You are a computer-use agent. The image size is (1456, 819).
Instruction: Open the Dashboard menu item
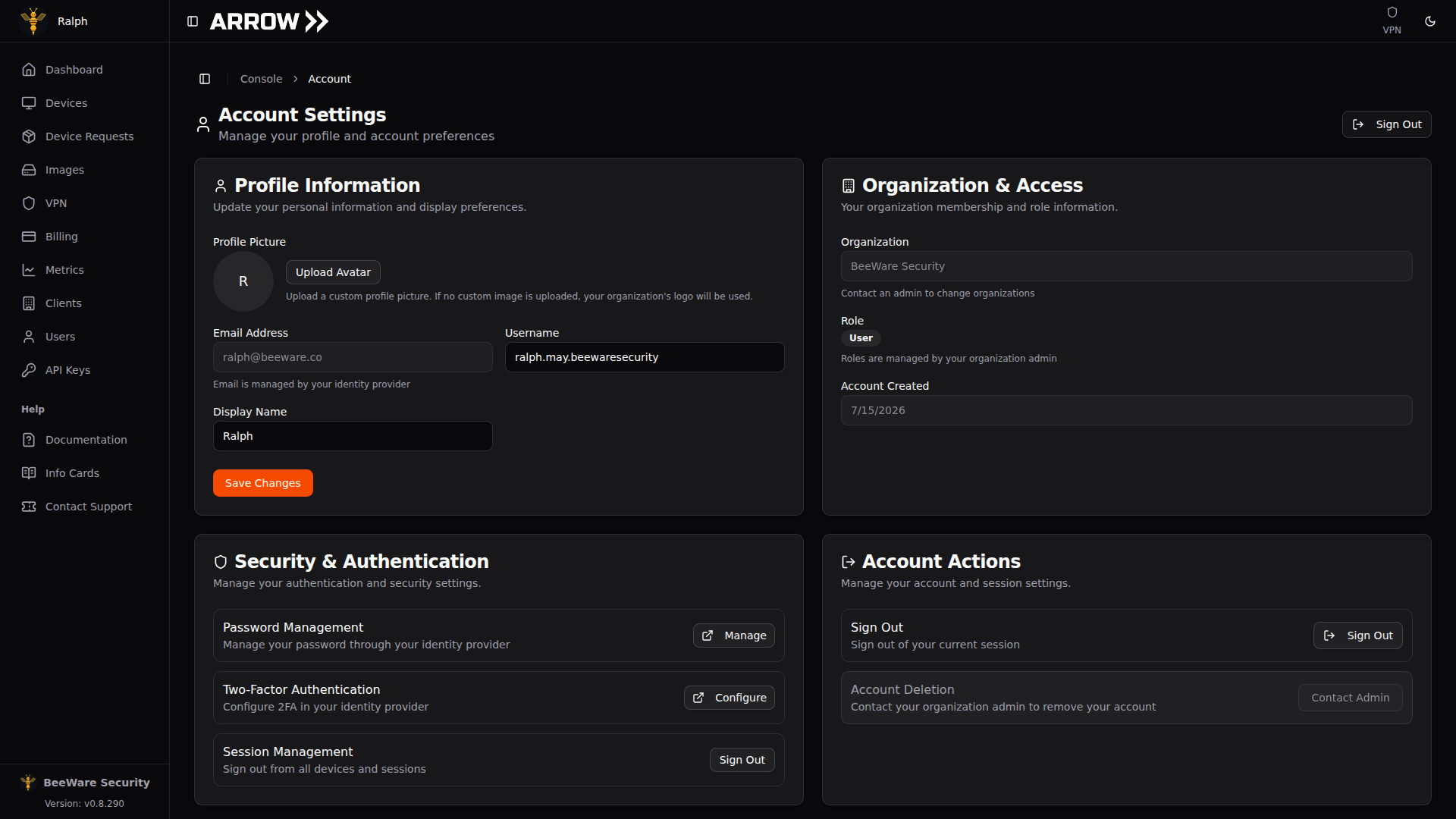(84, 70)
